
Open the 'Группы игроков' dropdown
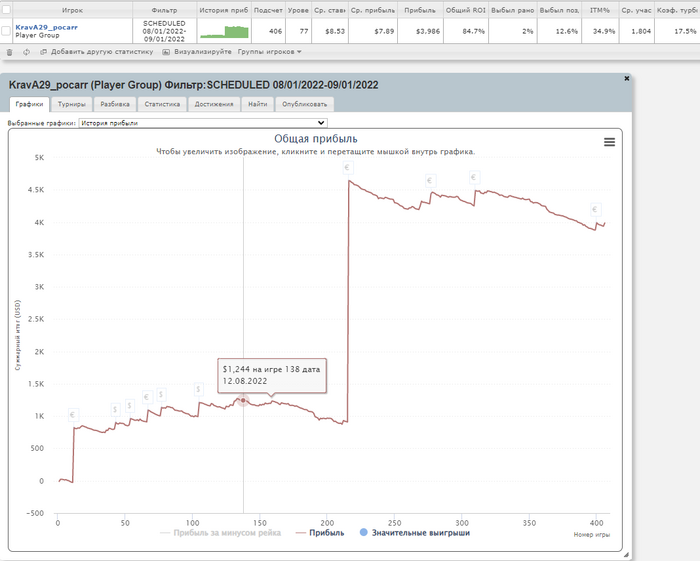(x=270, y=52)
